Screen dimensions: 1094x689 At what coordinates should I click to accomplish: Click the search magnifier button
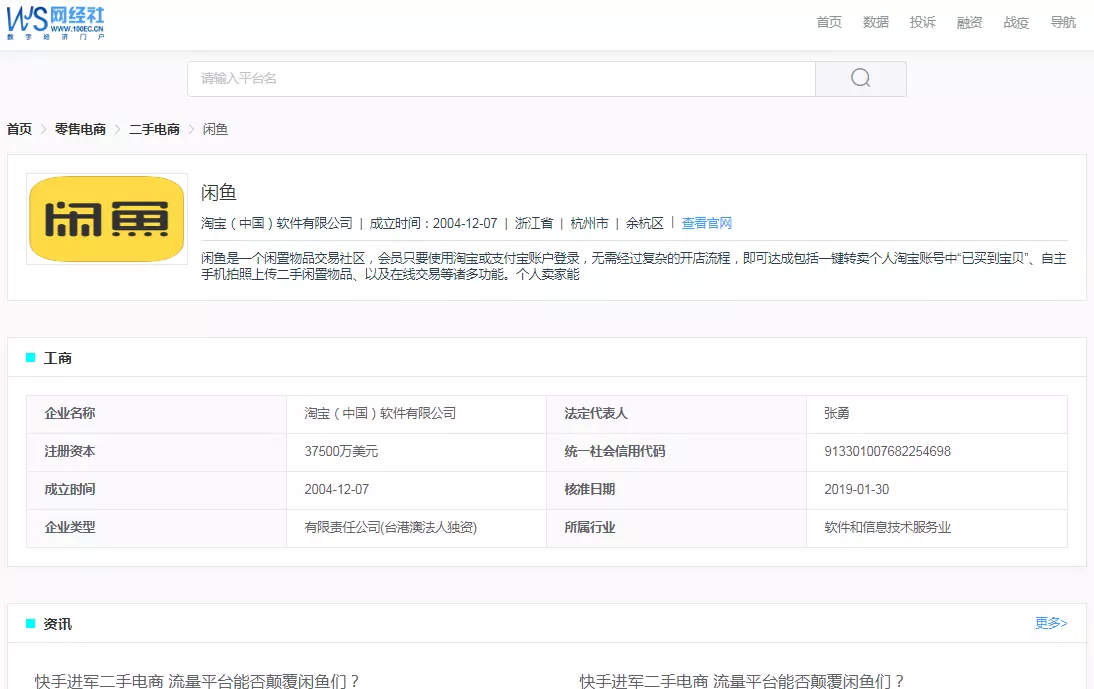860,78
